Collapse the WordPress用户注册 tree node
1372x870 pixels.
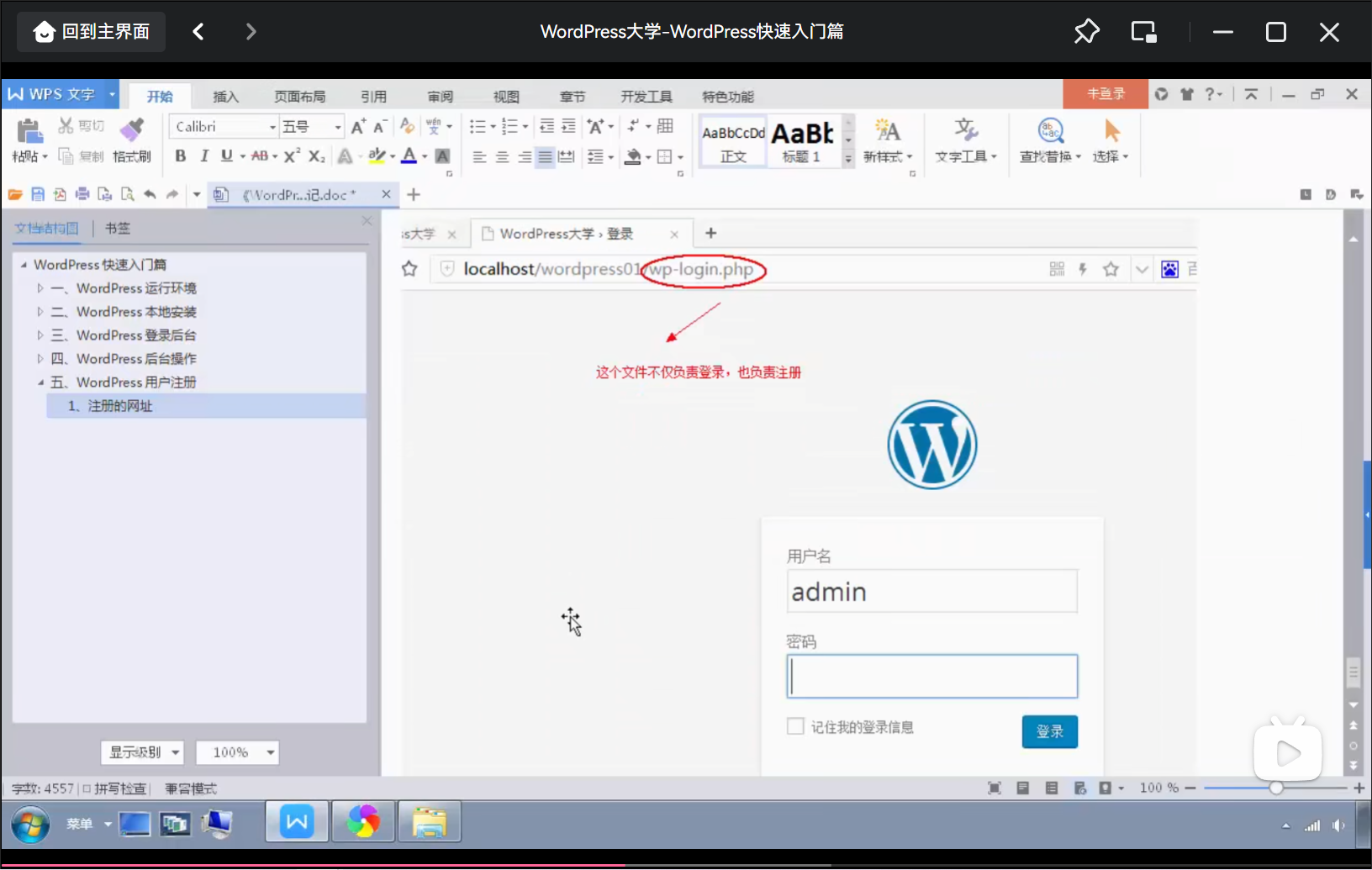point(40,382)
